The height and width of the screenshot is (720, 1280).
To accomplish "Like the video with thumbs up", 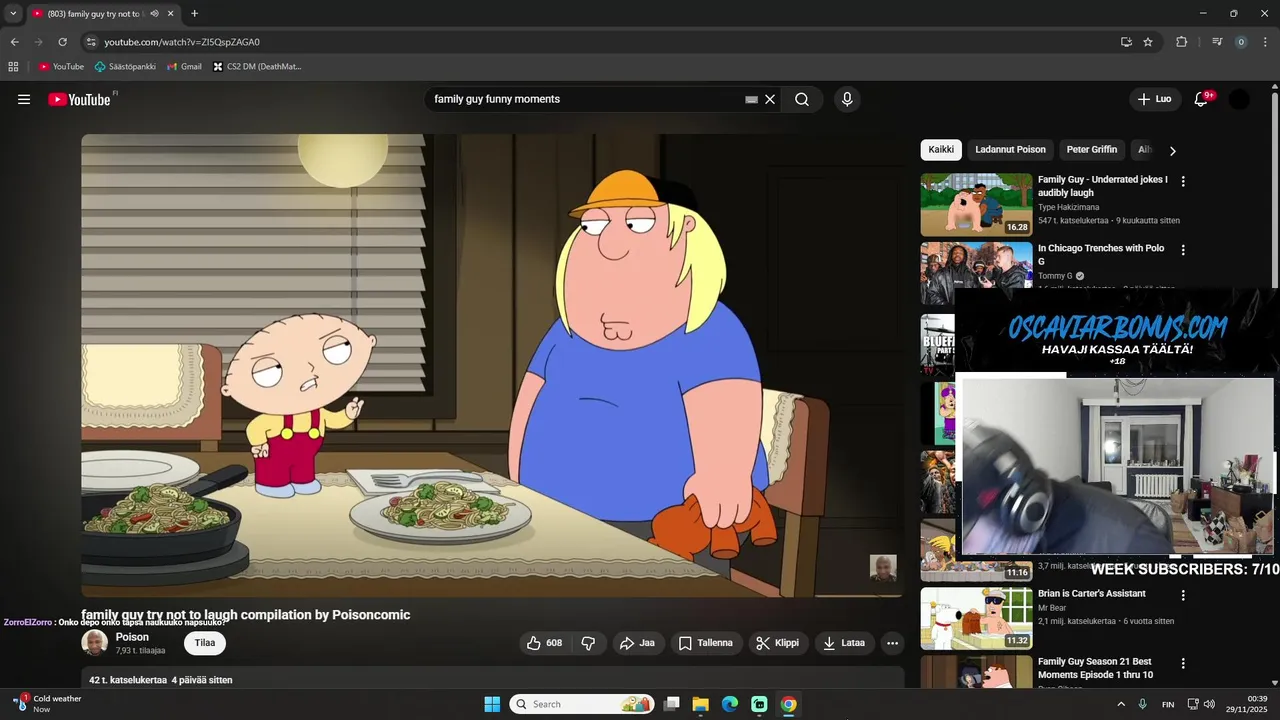I will coord(545,643).
